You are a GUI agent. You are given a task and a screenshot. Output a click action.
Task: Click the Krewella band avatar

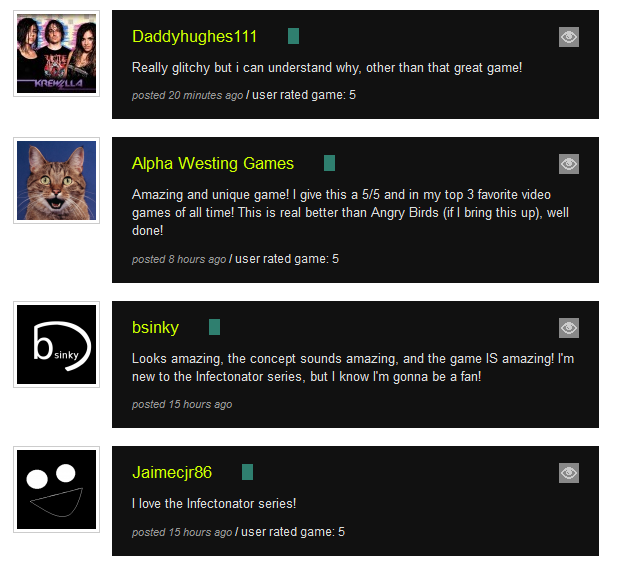coord(56,54)
